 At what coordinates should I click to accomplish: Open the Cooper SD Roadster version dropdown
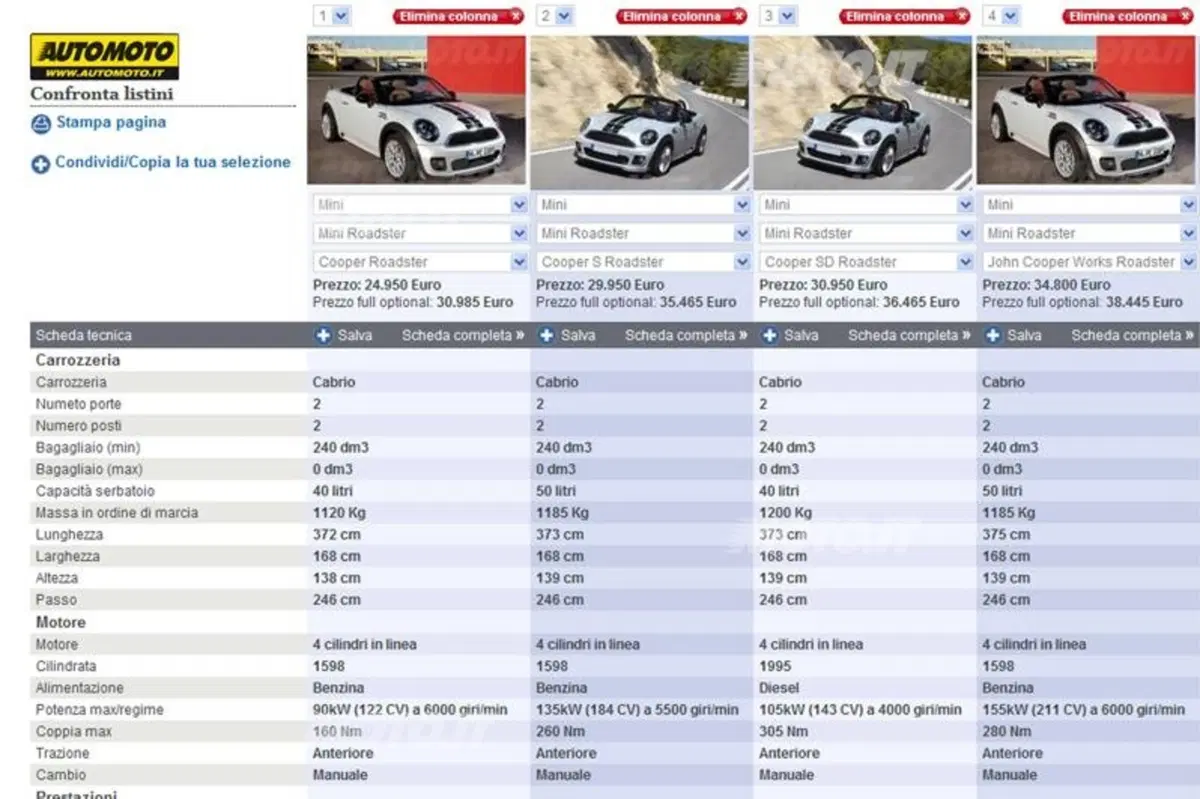click(x=866, y=262)
